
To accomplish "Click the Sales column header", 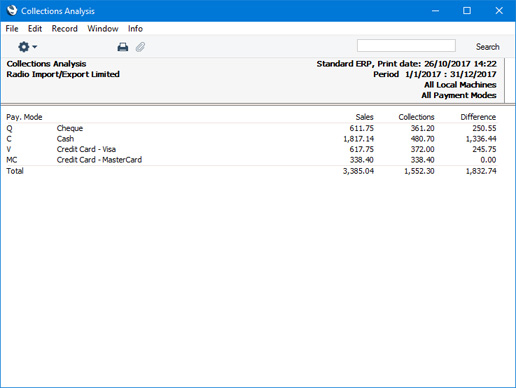I will point(364,117).
